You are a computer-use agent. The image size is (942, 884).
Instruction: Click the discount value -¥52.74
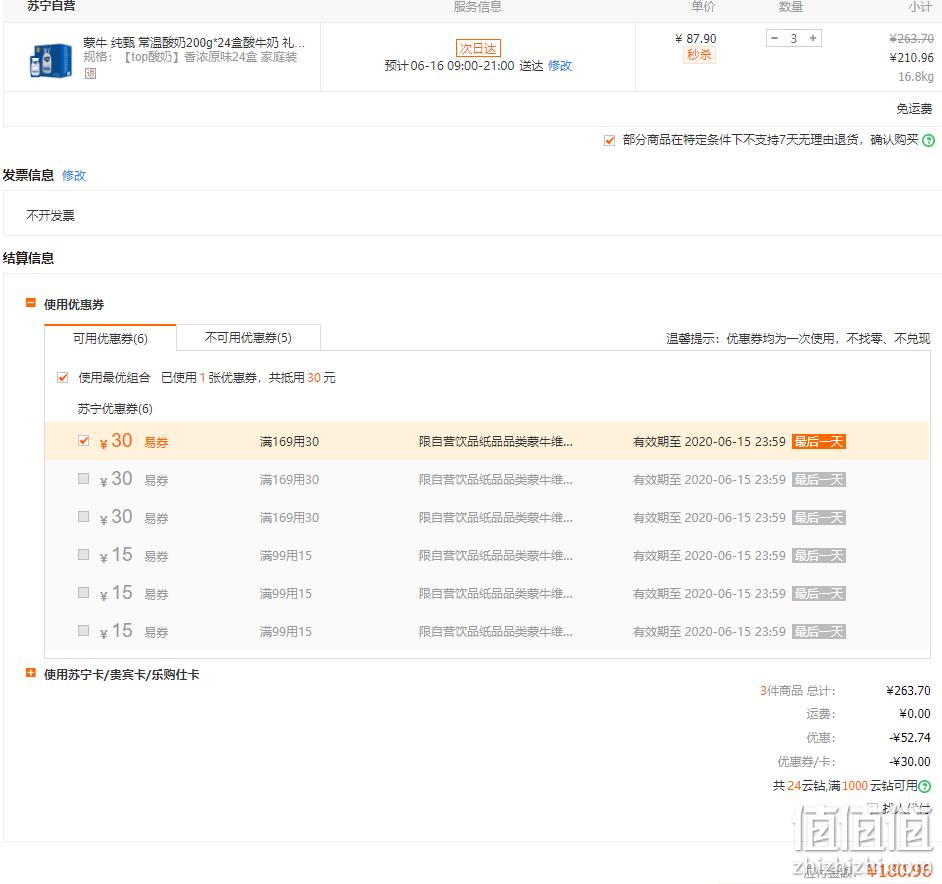coord(910,737)
